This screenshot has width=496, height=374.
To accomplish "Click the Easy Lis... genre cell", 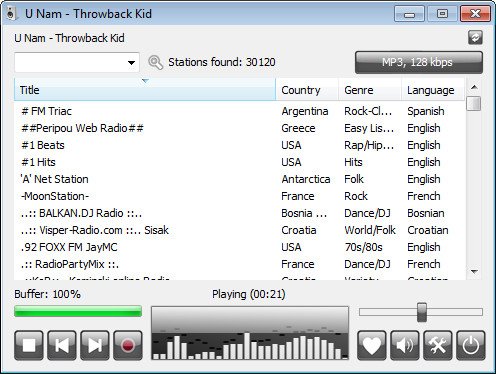I will coord(369,128).
